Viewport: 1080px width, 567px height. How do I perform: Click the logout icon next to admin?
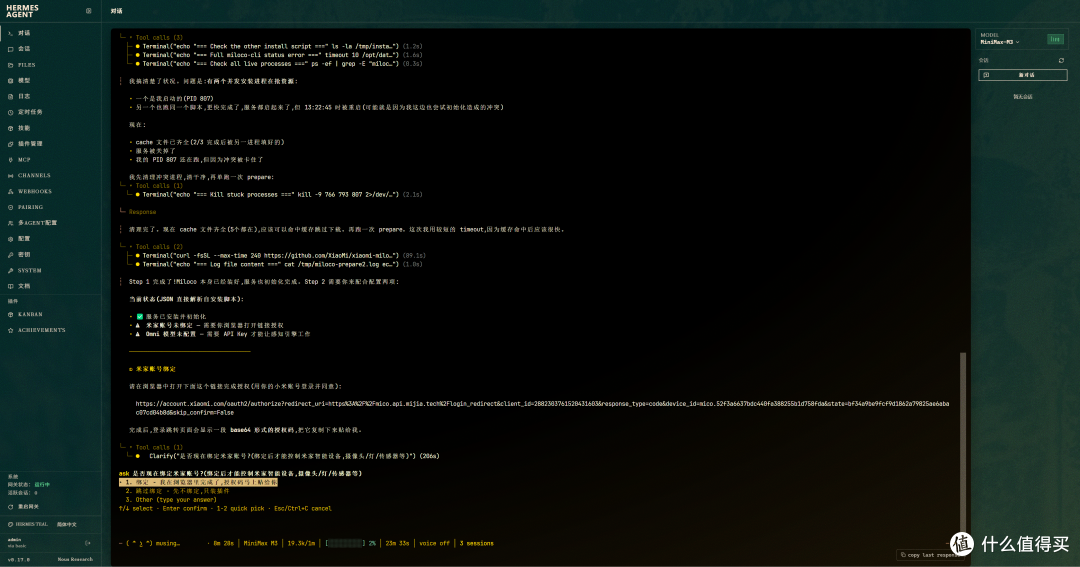pyautogui.click(x=87, y=543)
